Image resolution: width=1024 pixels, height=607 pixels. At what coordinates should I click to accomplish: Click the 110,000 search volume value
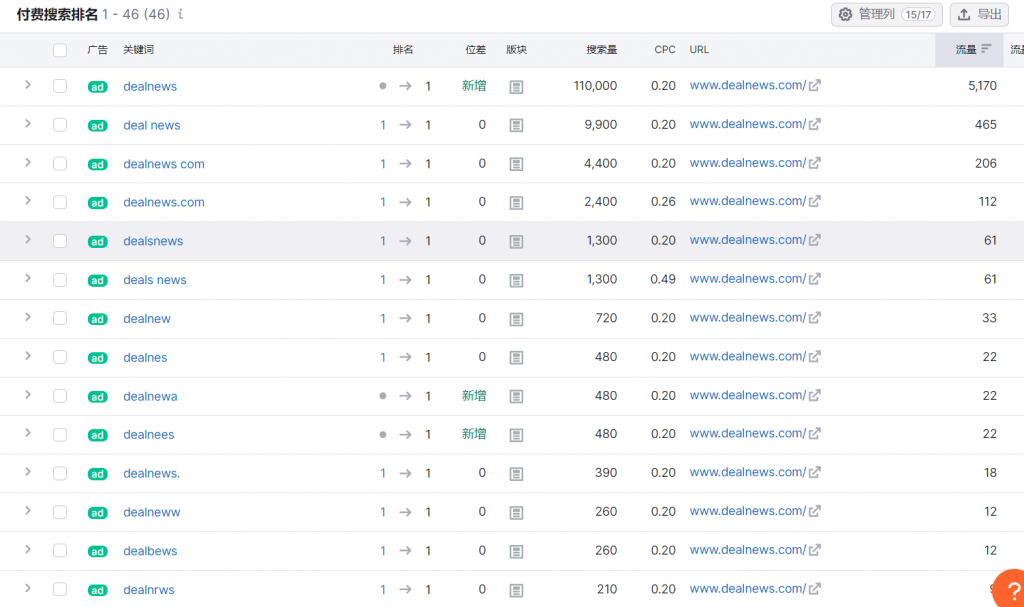click(x=595, y=86)
